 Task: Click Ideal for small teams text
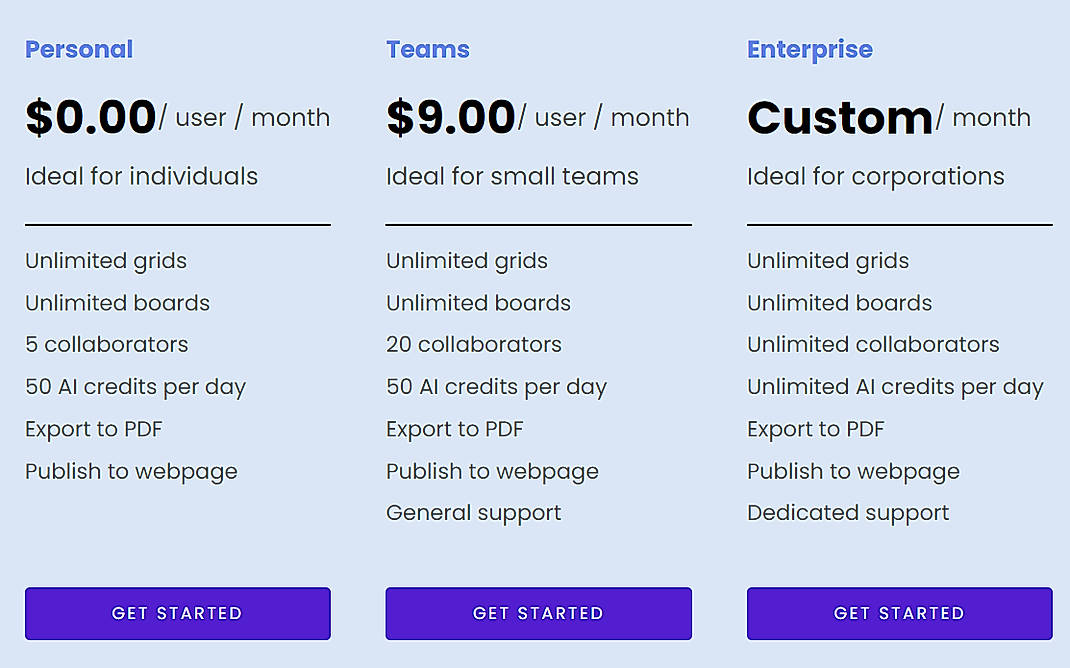coord(512,176)
